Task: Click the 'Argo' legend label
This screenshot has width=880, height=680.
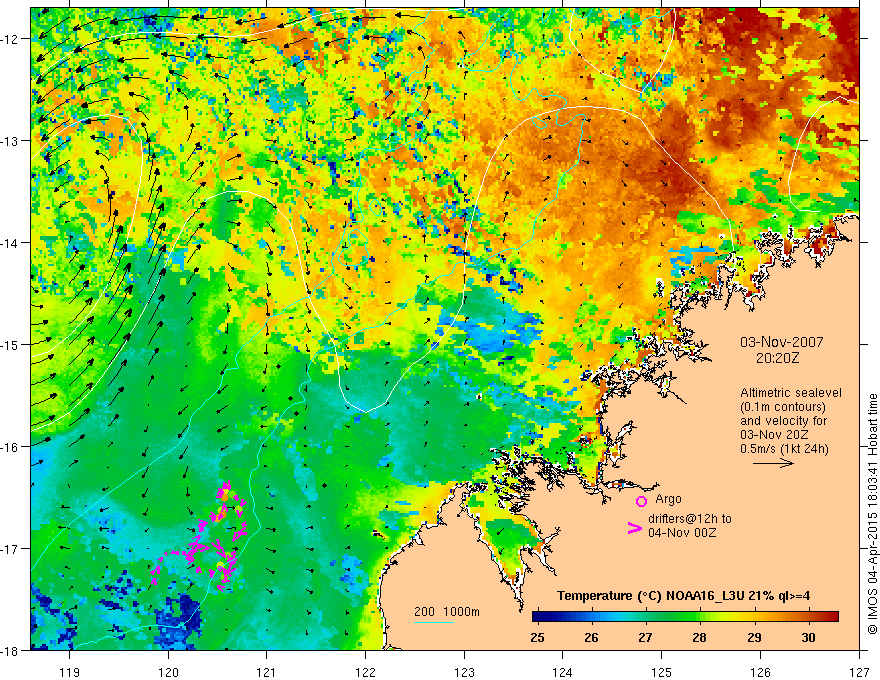Action: [x=668, y=499]
